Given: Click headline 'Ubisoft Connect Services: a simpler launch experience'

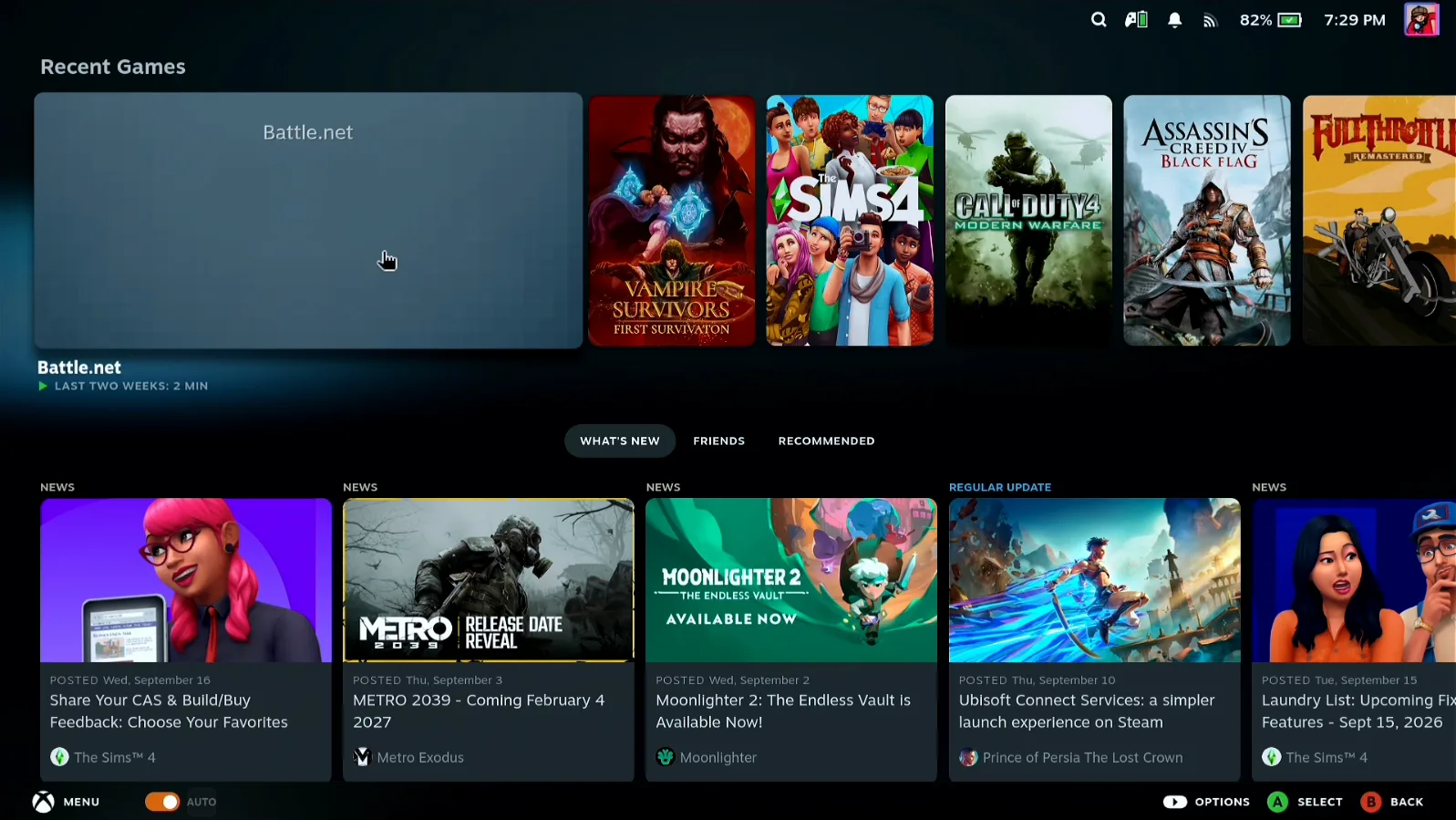Looking at the screenshot, I should tap(1087, 711).
